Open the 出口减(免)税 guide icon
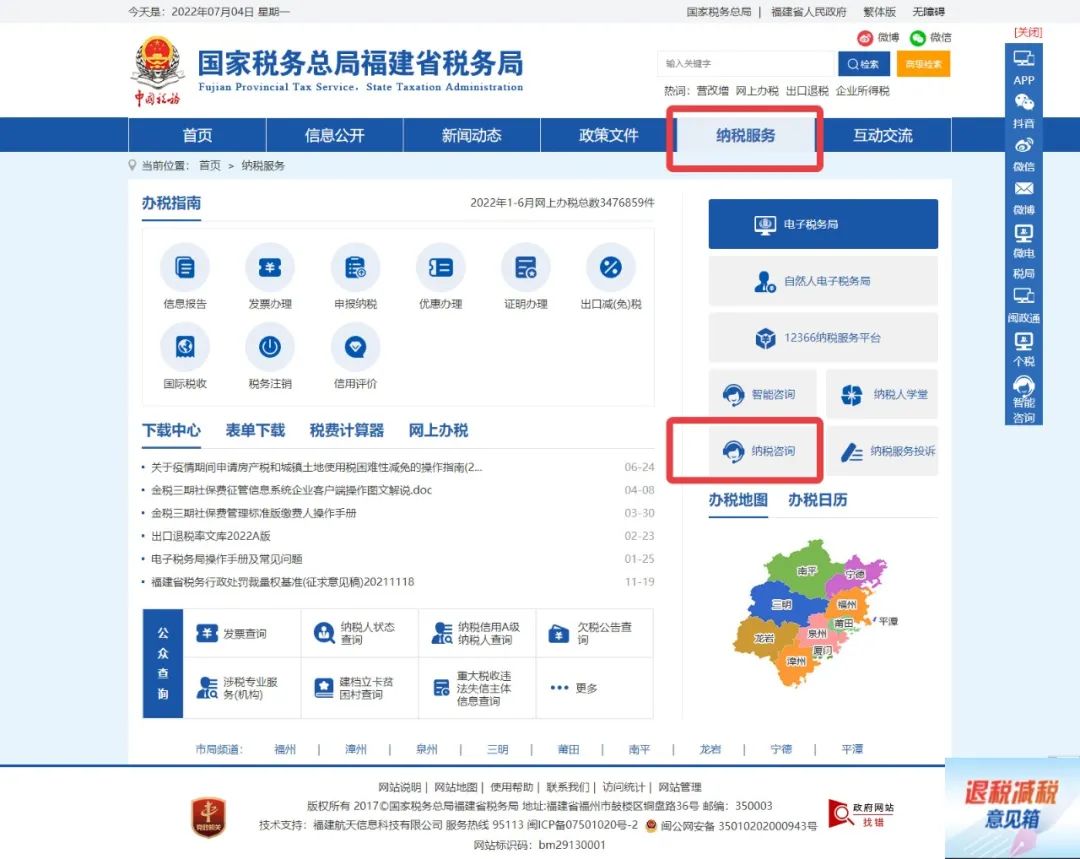Viewport: 1080px width, 859px height. click(x=611, y=267)
